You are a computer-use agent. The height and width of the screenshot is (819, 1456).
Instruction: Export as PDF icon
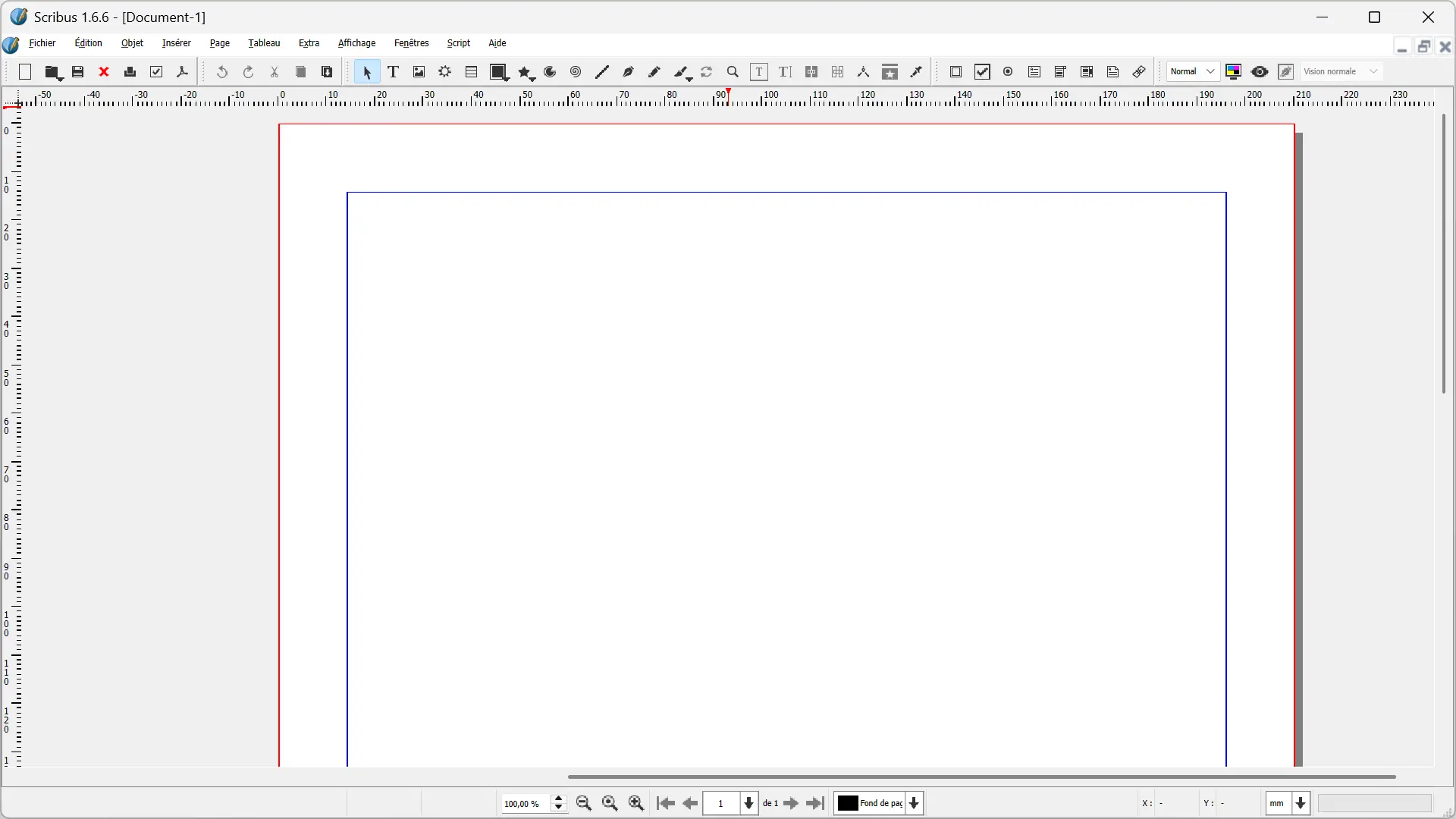[183, 72]
